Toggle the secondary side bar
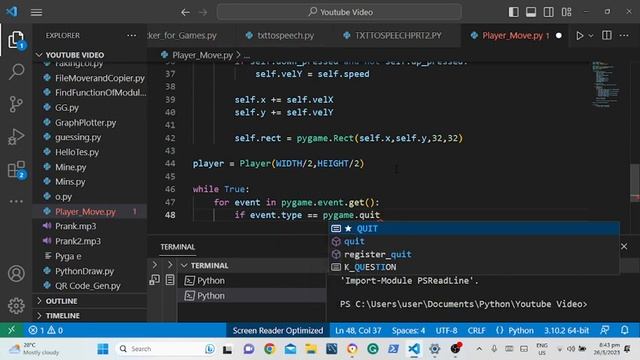 (549, 12)
